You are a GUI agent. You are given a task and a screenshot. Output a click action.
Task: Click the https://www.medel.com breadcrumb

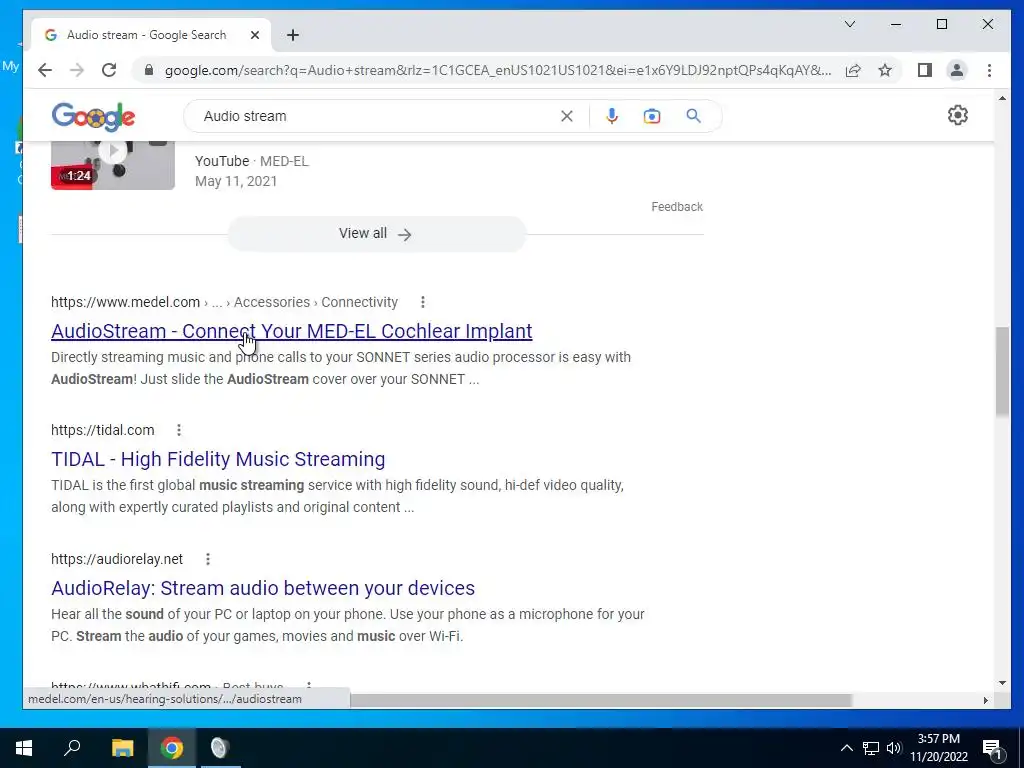coord(125,302)
